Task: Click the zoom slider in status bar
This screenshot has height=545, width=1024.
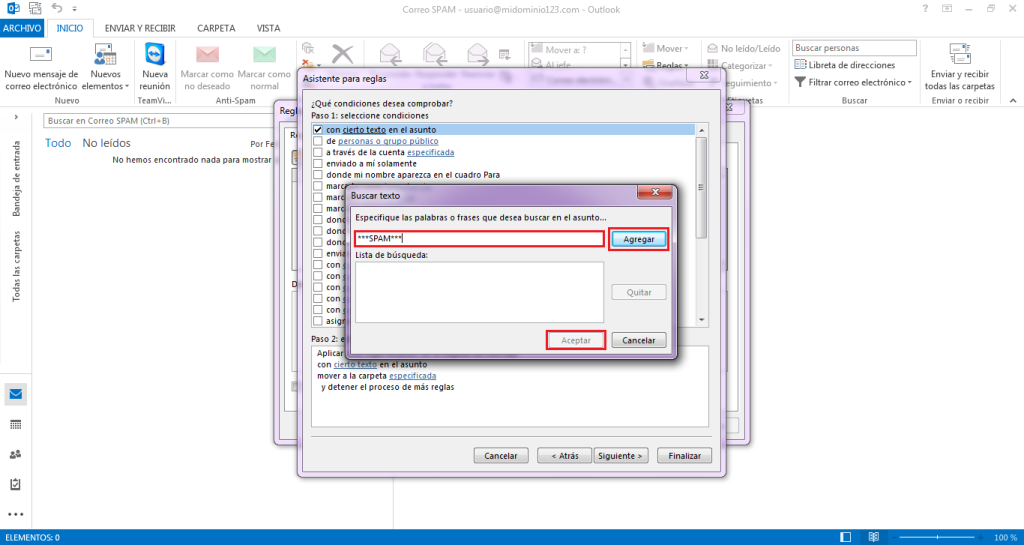Action: tap(939, 537)
